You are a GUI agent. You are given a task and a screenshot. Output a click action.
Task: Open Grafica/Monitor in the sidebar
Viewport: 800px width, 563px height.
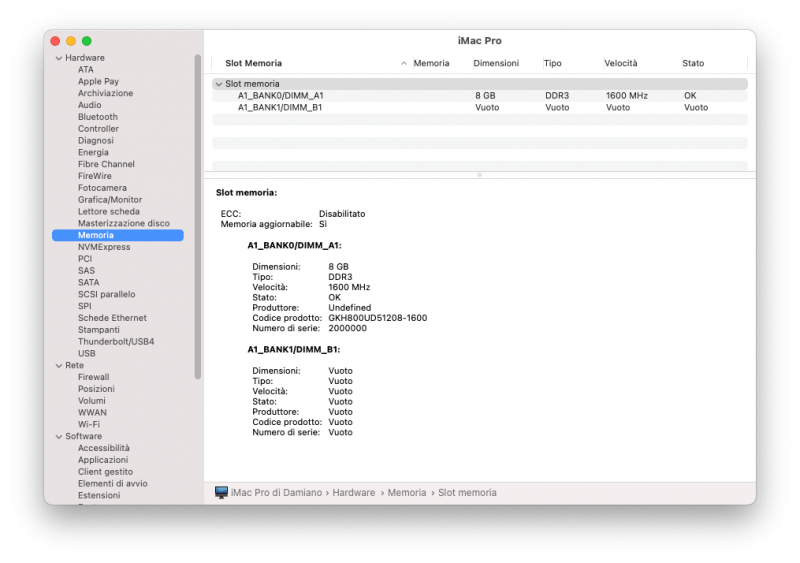(110, 200)
